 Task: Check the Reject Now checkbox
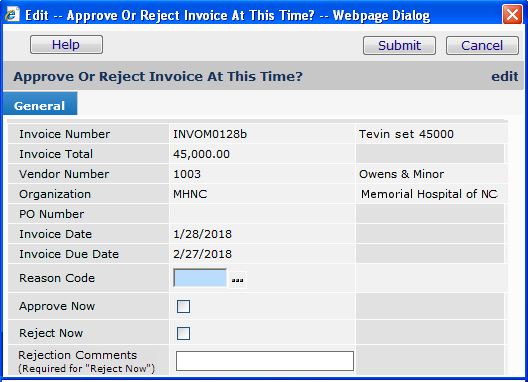coord(184,333)
